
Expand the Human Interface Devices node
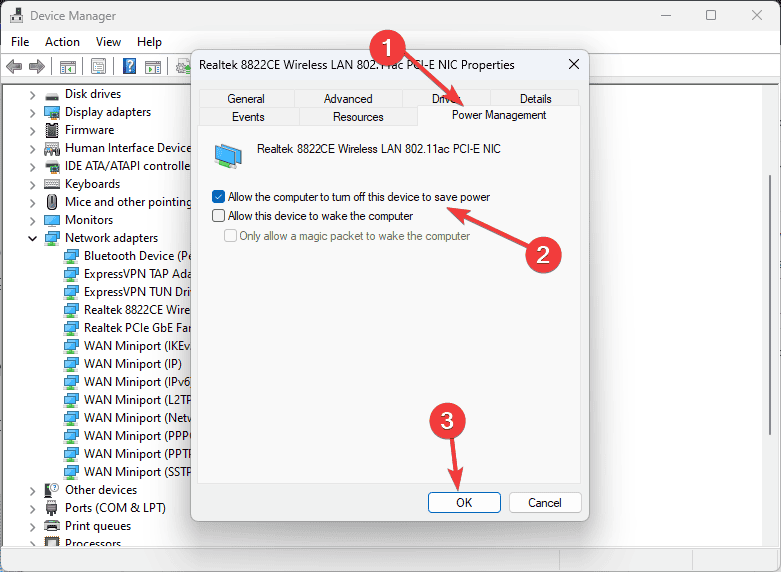coord(32,148)
